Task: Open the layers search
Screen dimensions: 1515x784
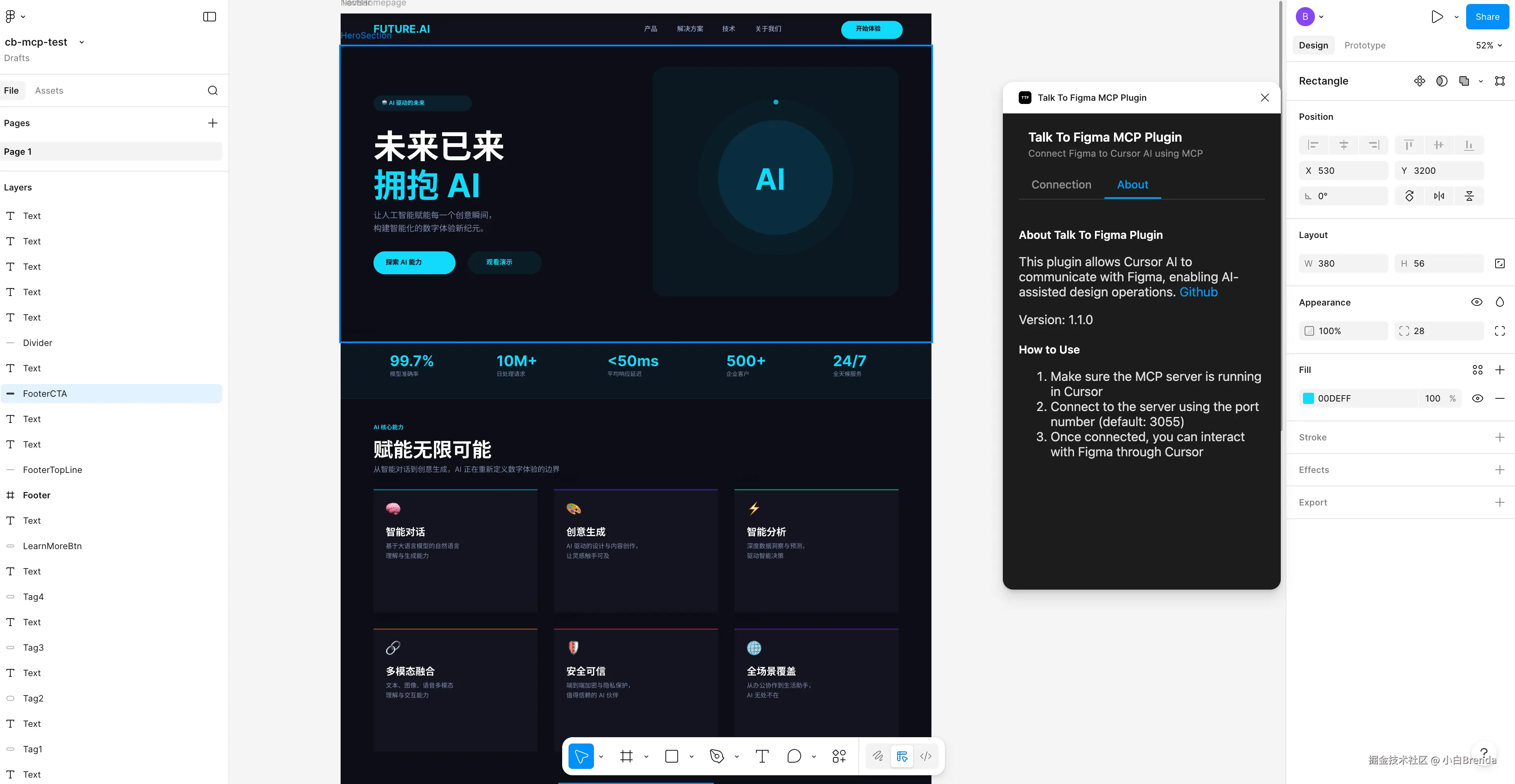Action: (x=212, y=90)
